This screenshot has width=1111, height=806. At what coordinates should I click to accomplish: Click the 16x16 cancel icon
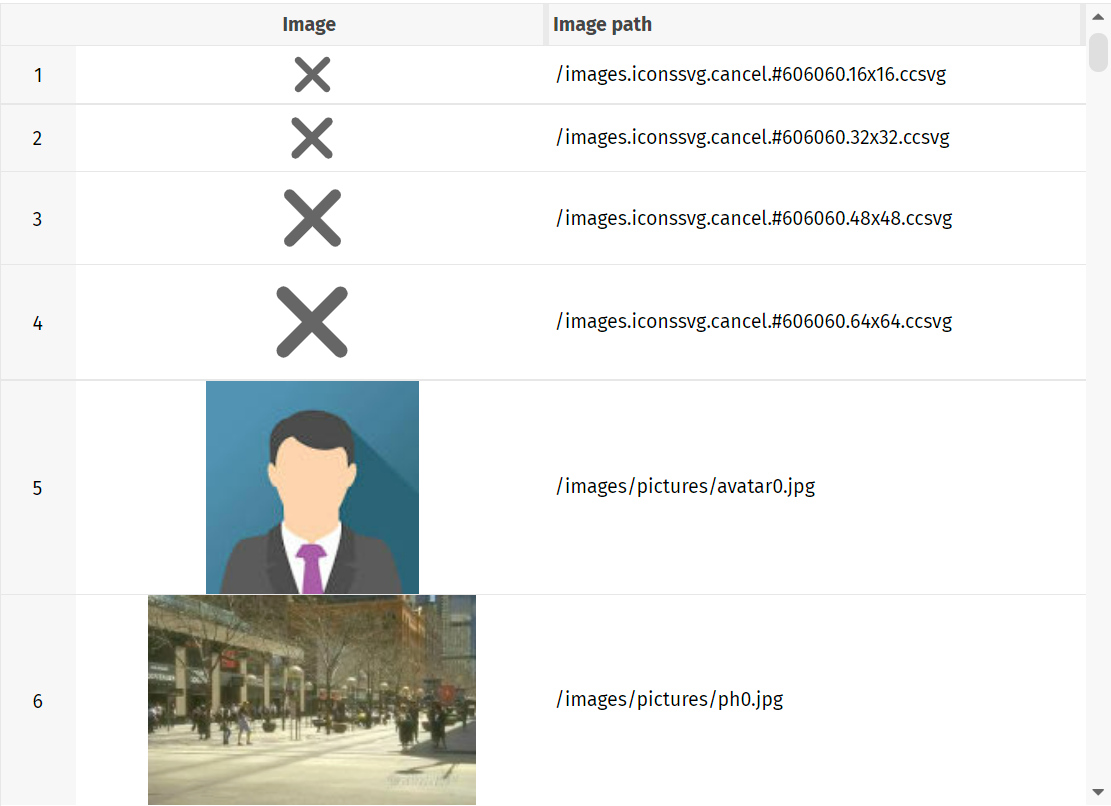tap(312, 75)
